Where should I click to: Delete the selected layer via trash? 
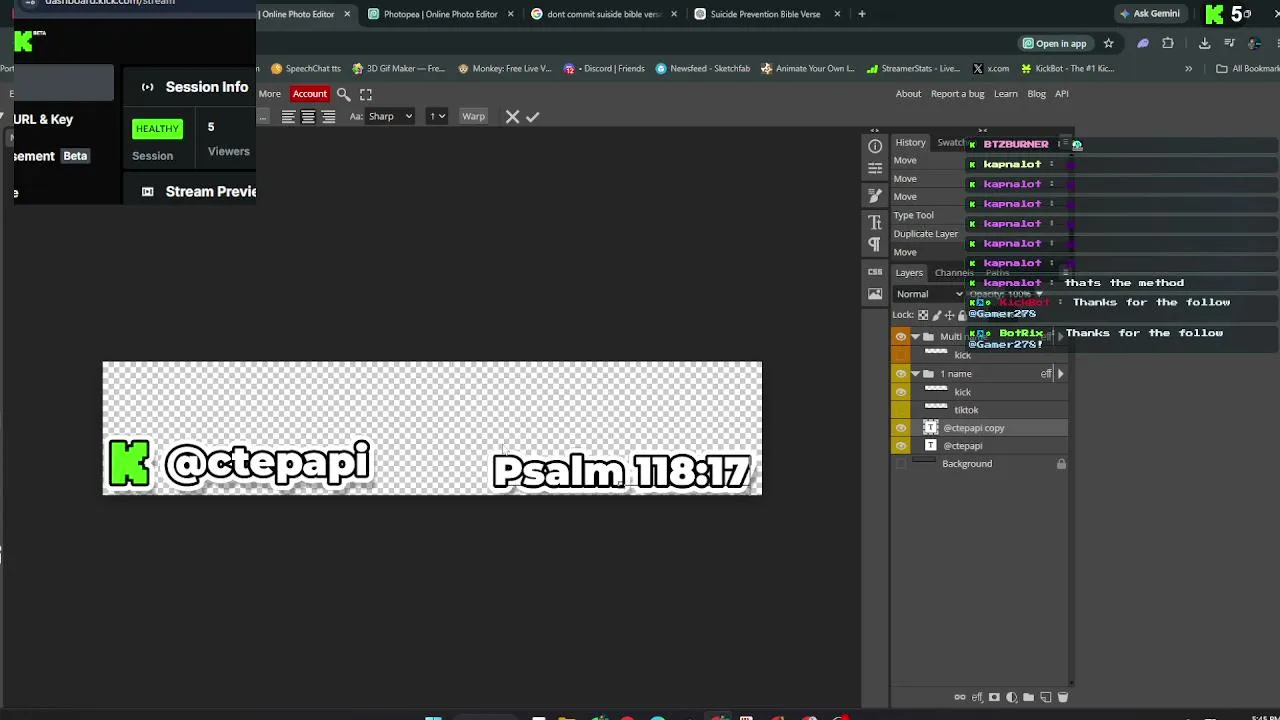[x=1062, y=697]
